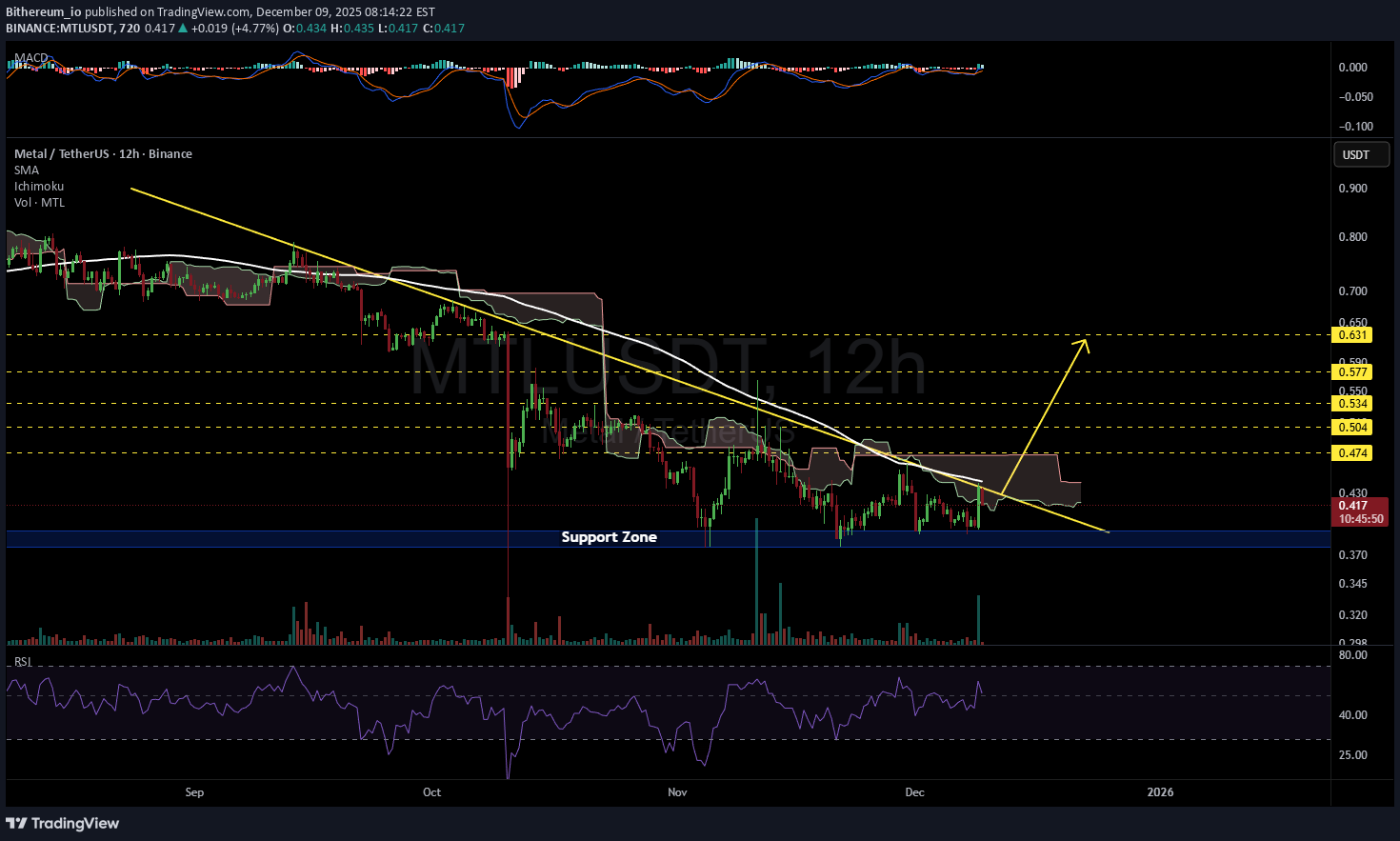The height and width of the screenshot is (841, 1400).
Task: Toggle the Vol · MTL indicator legend
Action: pos(40,203)
